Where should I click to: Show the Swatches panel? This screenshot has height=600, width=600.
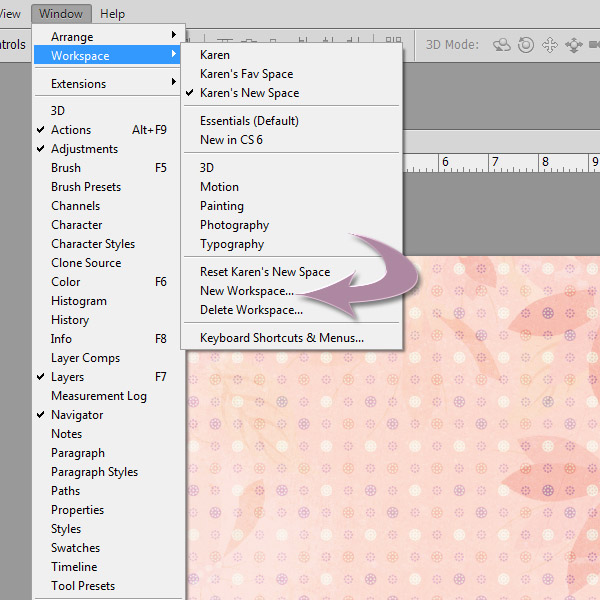tap(107, 548)
